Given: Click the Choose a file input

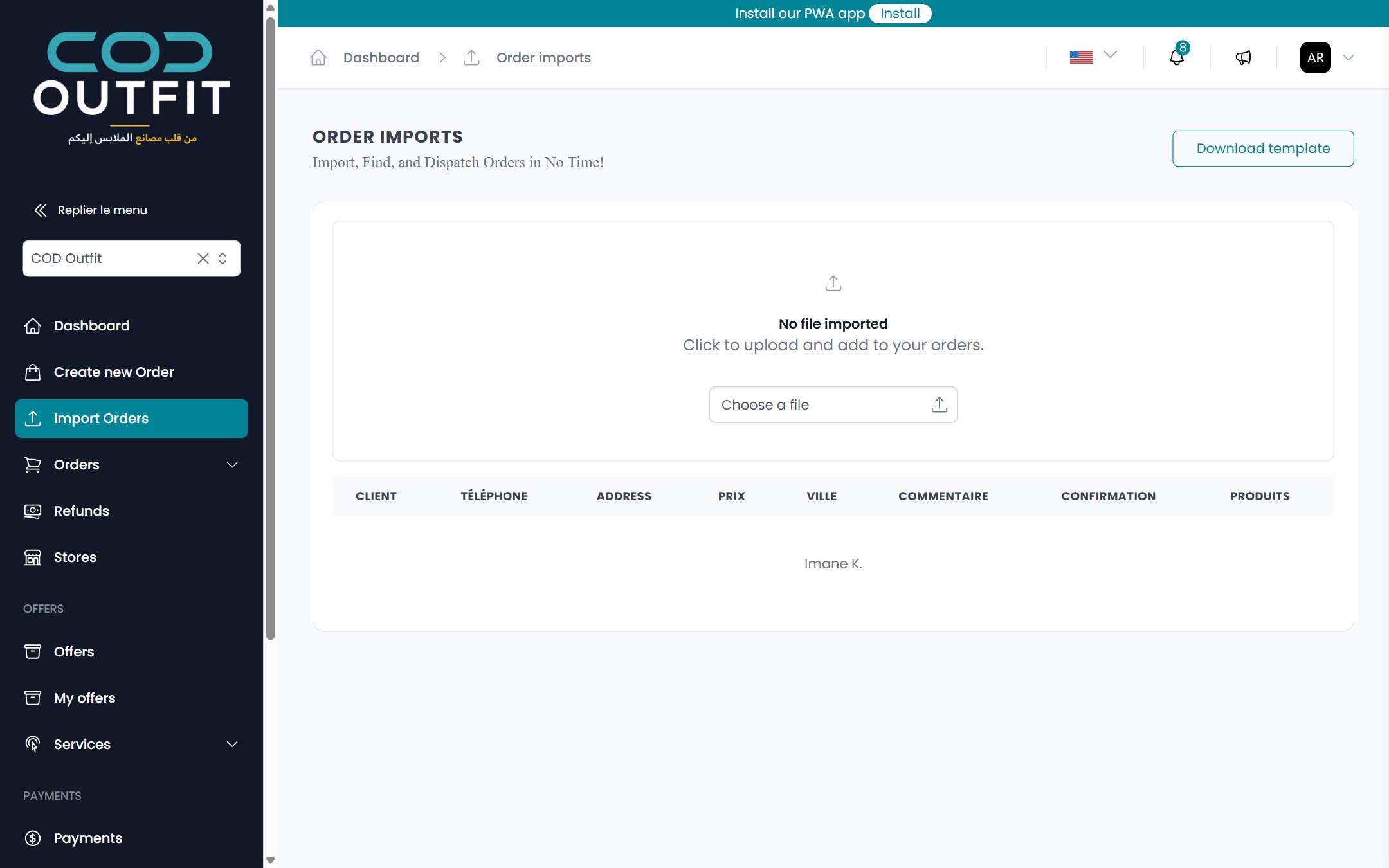Looking at the screenshot, I should click(833, 404).
